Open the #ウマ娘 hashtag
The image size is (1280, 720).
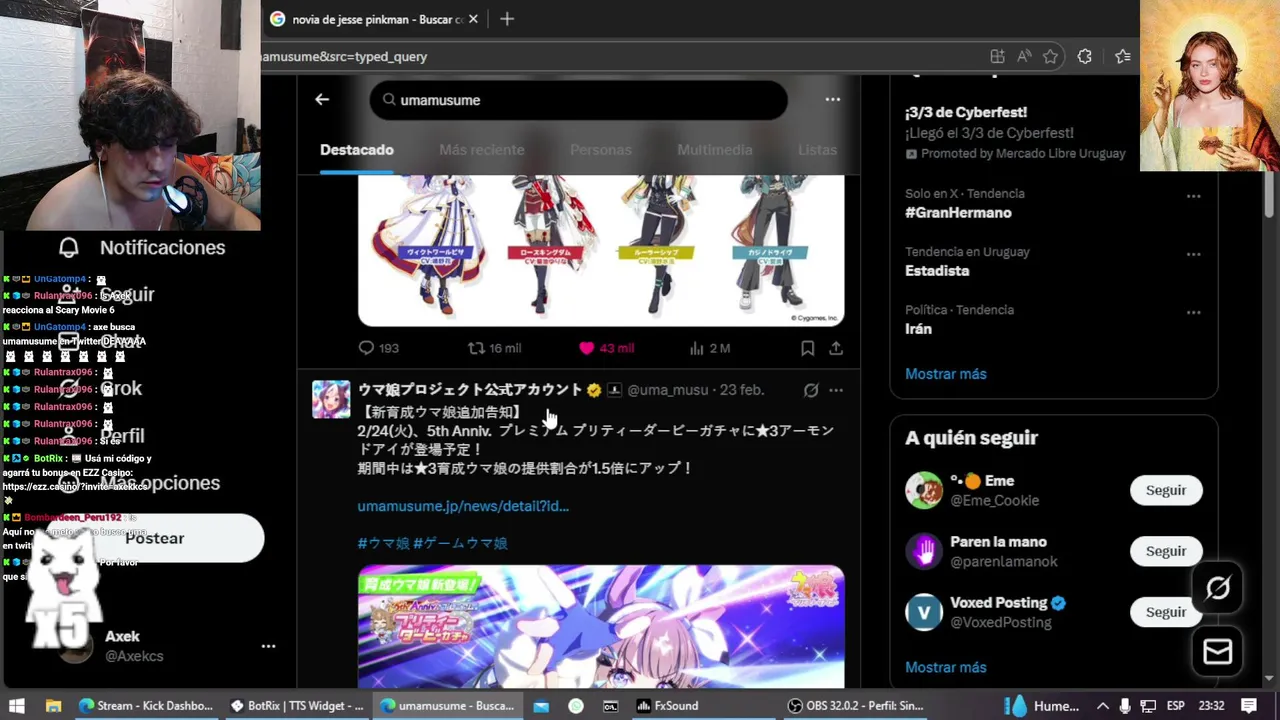[x=383, y=543]
